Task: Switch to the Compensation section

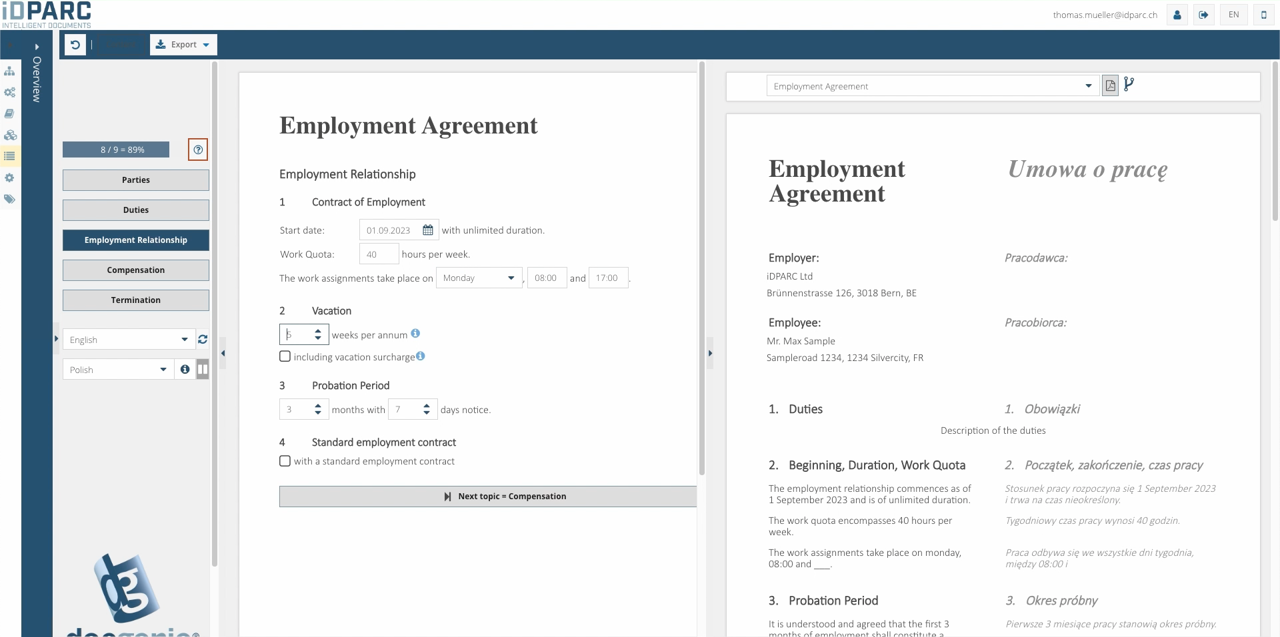Action: [136, 270]
